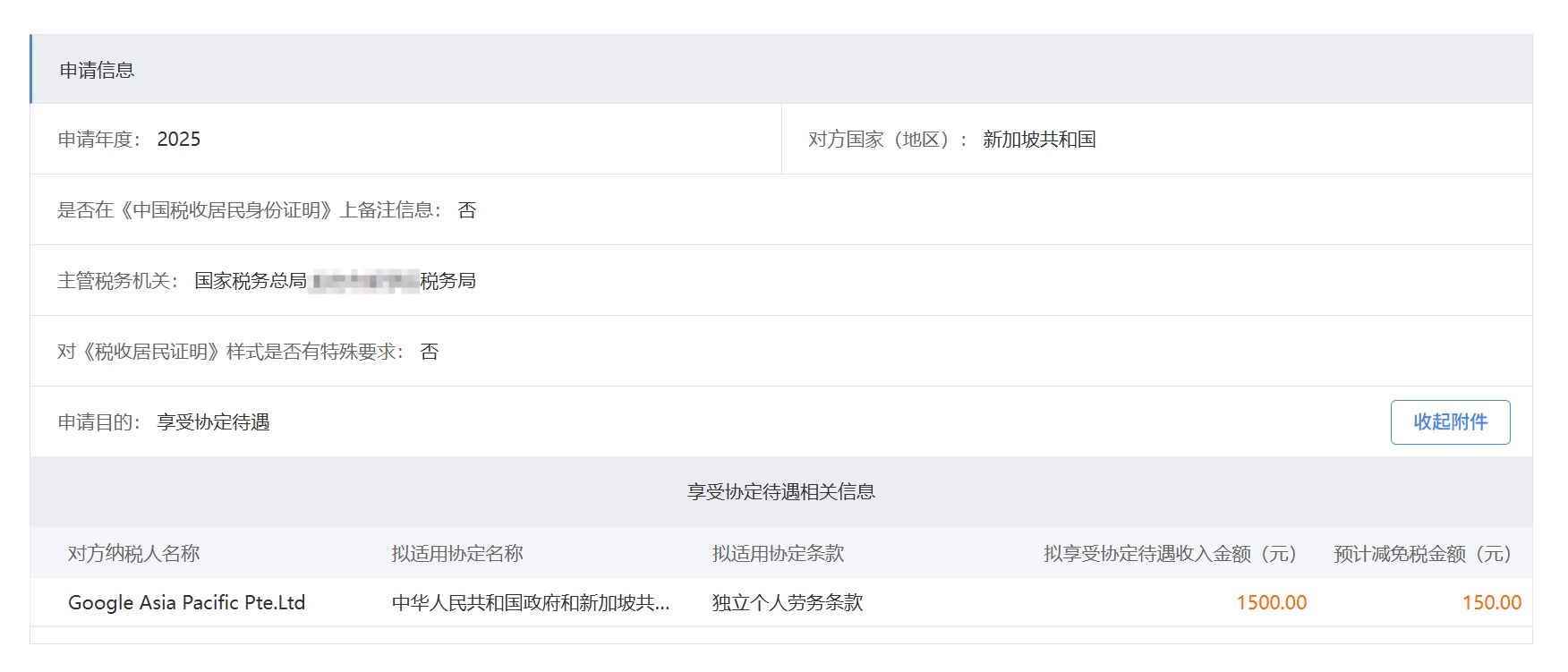Click the 150.00 tax reduction amount
Image resolution: width=1568 pixels, height=672 pixels.
[x=1491, y=603]
